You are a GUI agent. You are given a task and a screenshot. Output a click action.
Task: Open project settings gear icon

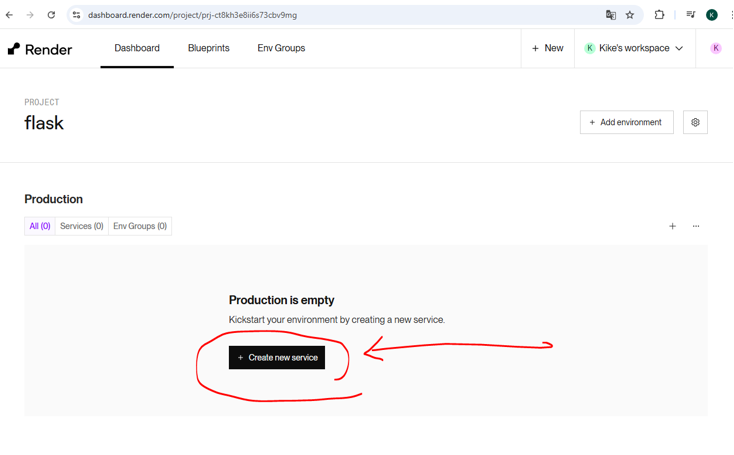click(x=695, y=122)
